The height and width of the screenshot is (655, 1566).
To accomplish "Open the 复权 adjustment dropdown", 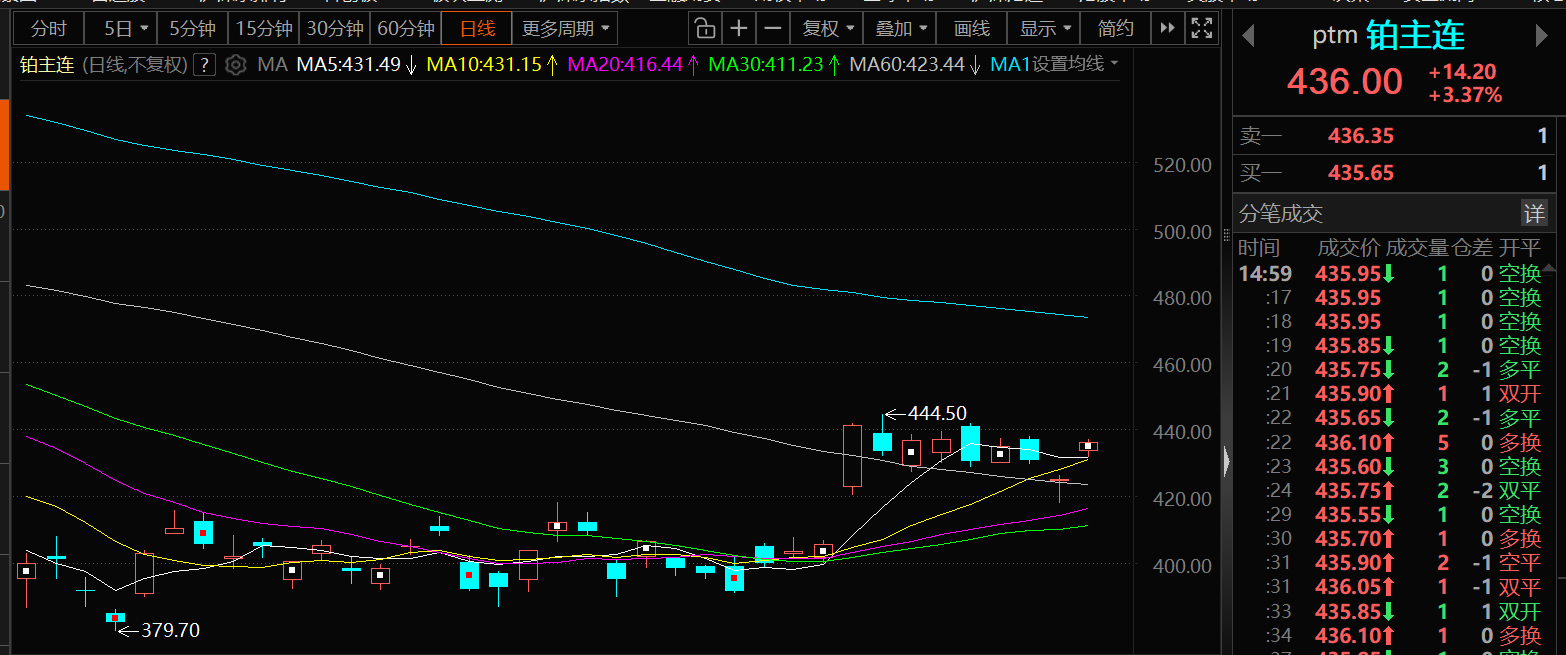I will [829, 28].
